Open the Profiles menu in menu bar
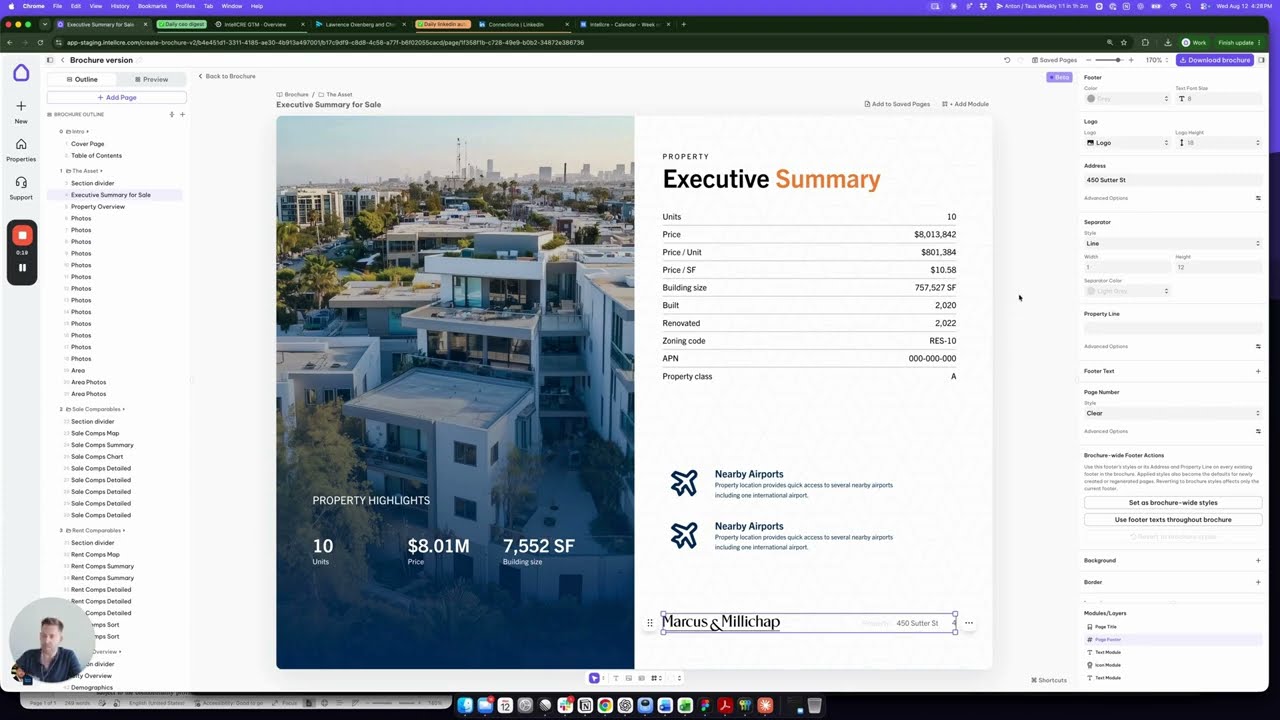1280x720 pixels. (185, 6)
